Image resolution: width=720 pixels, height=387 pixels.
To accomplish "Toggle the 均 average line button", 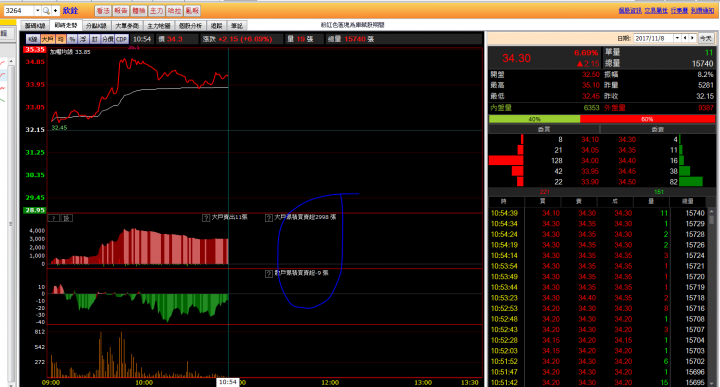I will tap(61, 39).
